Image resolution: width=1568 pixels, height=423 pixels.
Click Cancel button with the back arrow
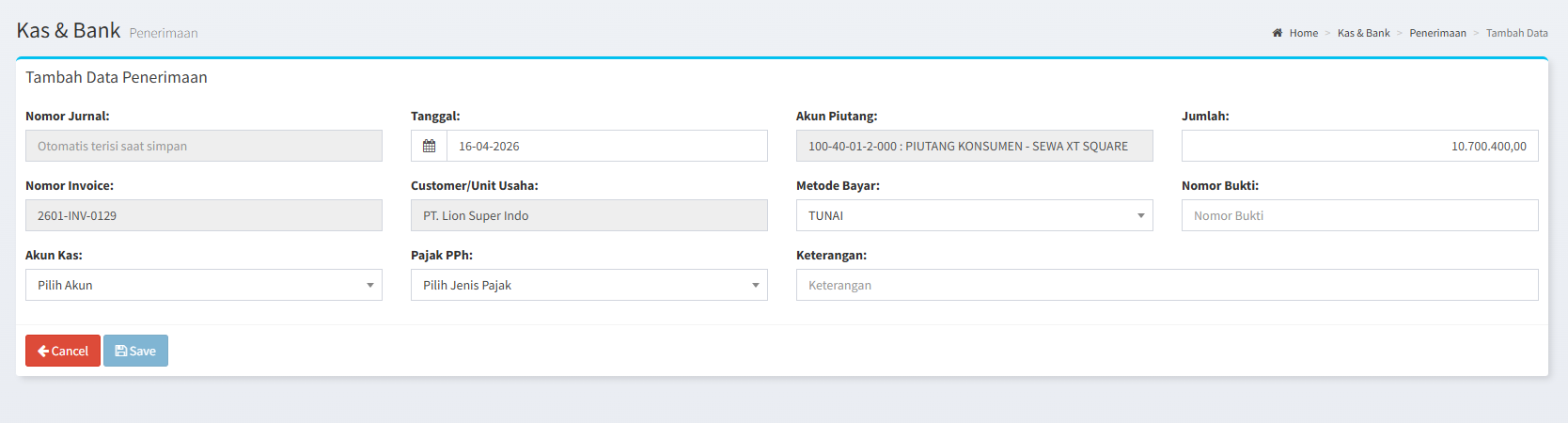[63, 351]
